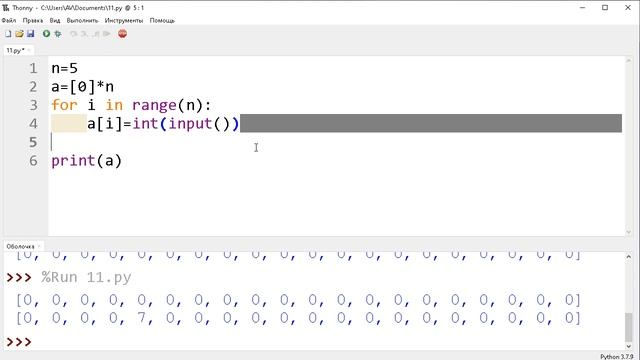This screenshot has height=360, width=640.
Task: Click the editor scrollbar up arrow
Action: coord(629,60)
